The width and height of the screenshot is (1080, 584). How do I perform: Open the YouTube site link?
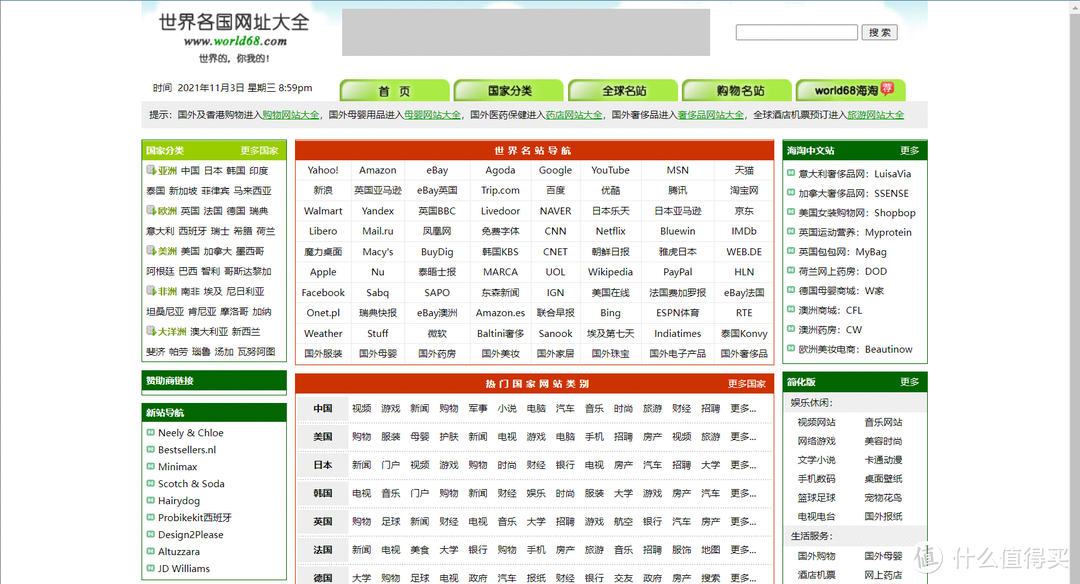(x=610, y=170)
